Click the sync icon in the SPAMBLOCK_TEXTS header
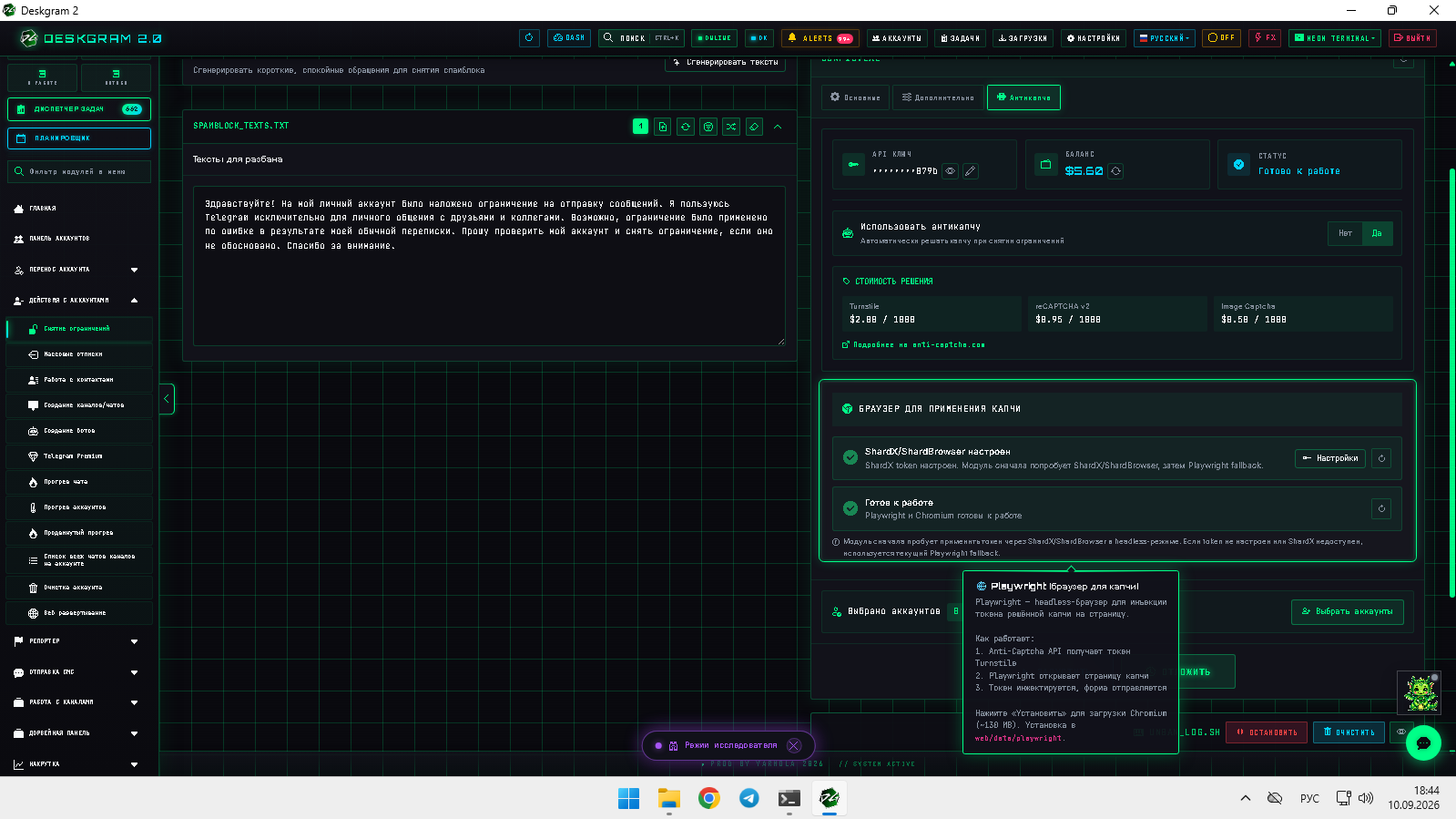 click(x=686, y=127)
